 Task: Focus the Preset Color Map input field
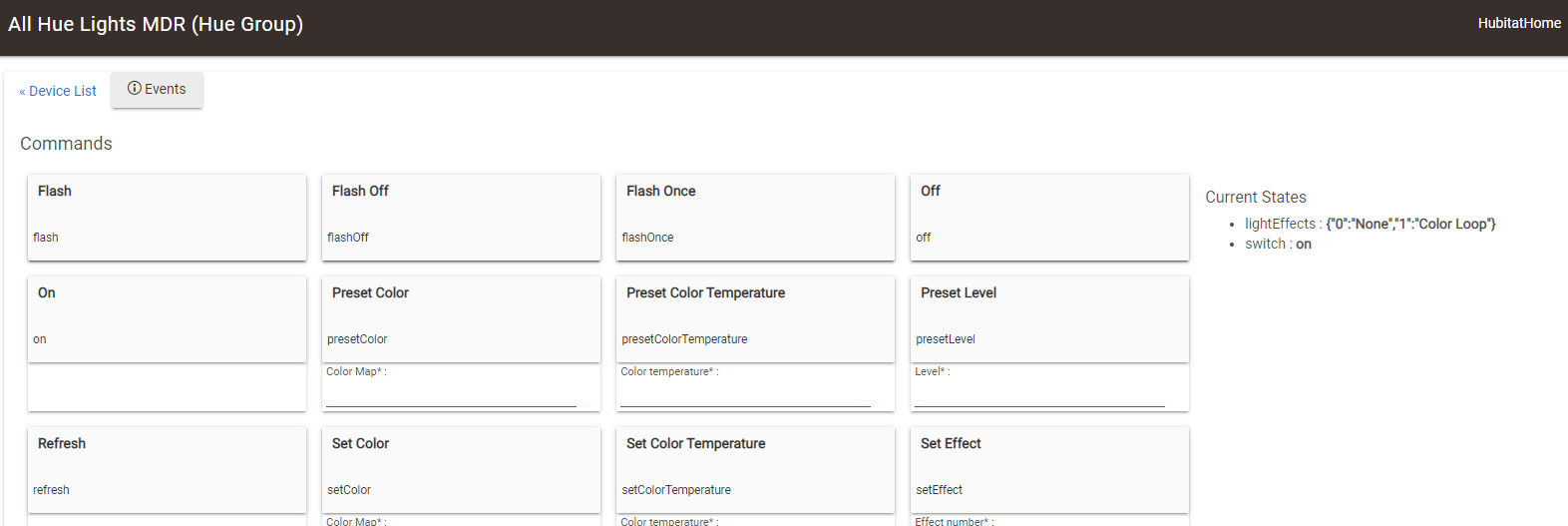[451, 394]
